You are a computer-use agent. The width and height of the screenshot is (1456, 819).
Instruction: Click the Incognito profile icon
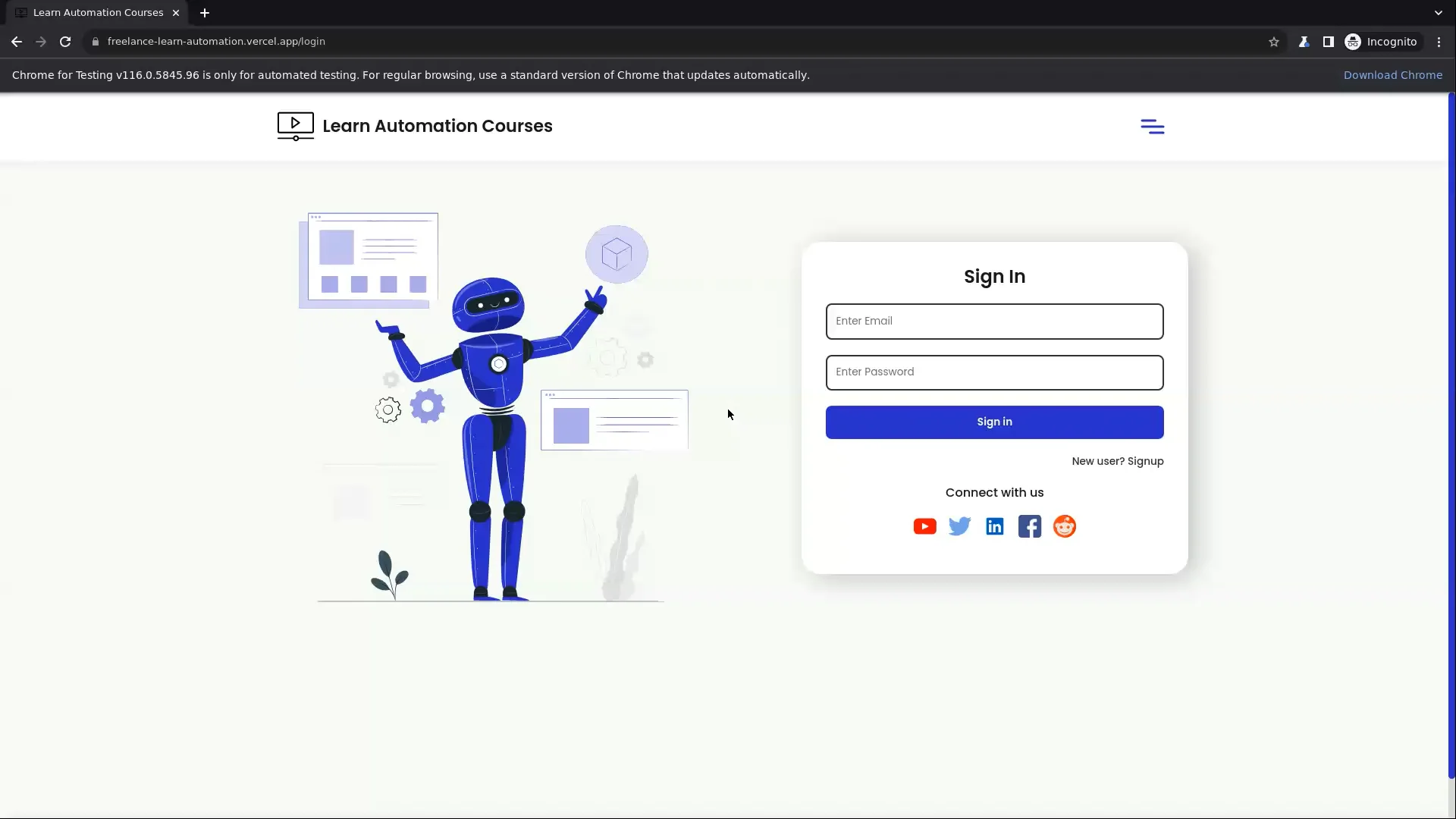tap(1353, 42)
